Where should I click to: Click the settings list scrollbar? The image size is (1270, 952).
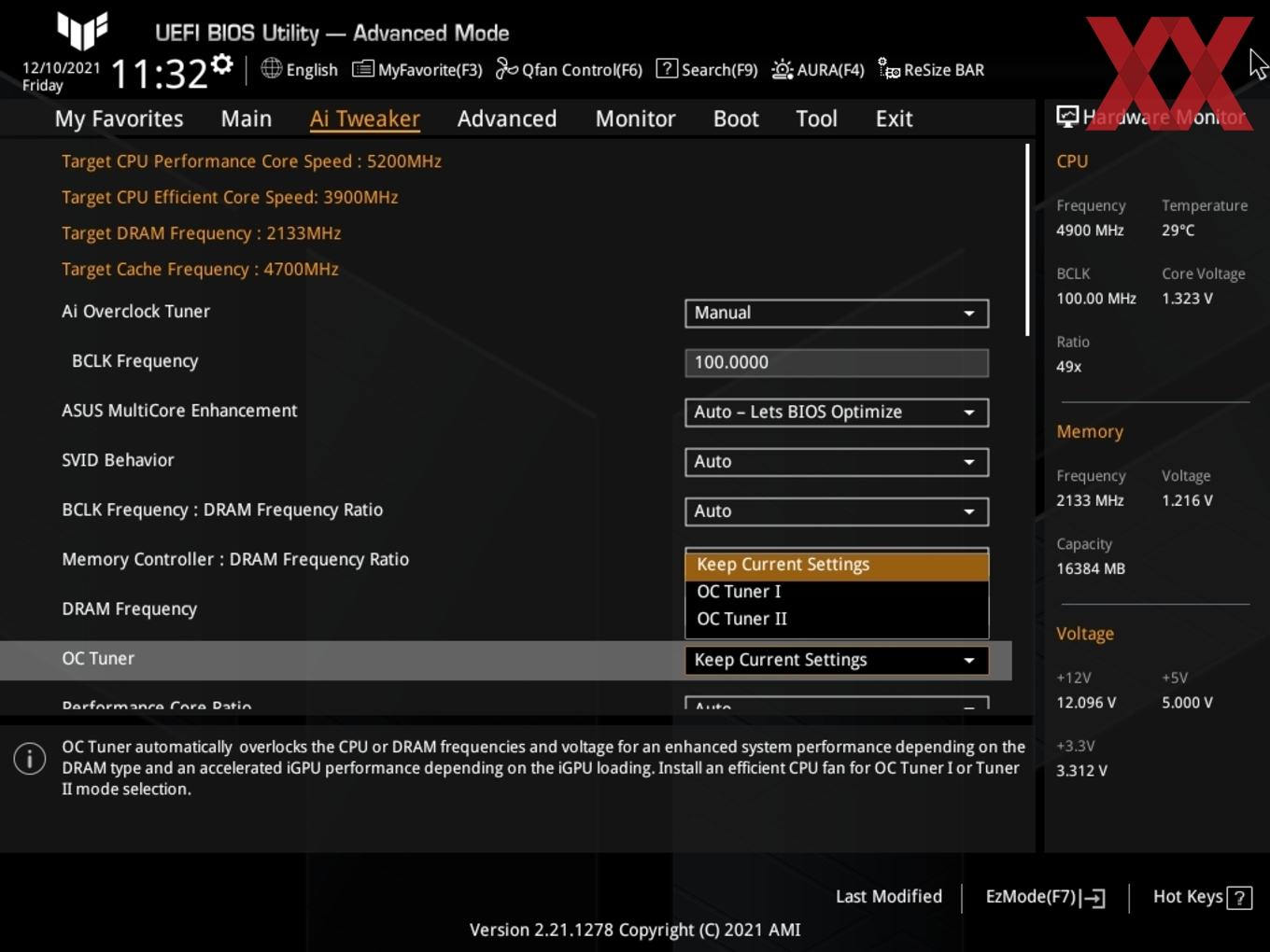pyautogui.click(x=1027, y=240)
